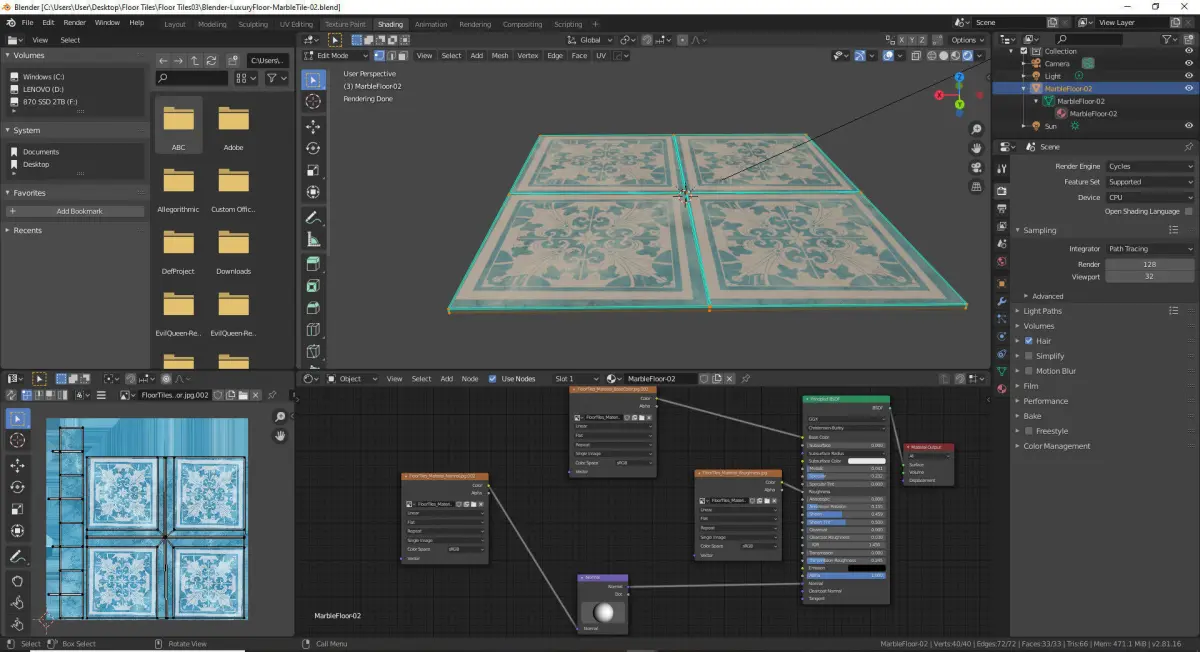Open the node editor Add menu
This screenshot has width=1200, height=652.
click(x=446, y=379)
